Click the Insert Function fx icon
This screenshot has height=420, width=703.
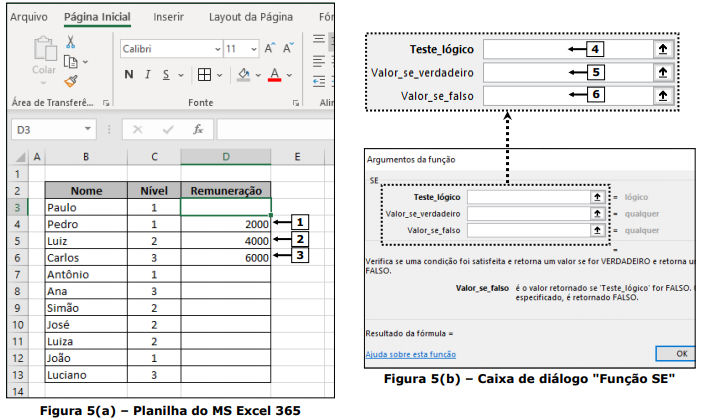click(x=198, y=130)
